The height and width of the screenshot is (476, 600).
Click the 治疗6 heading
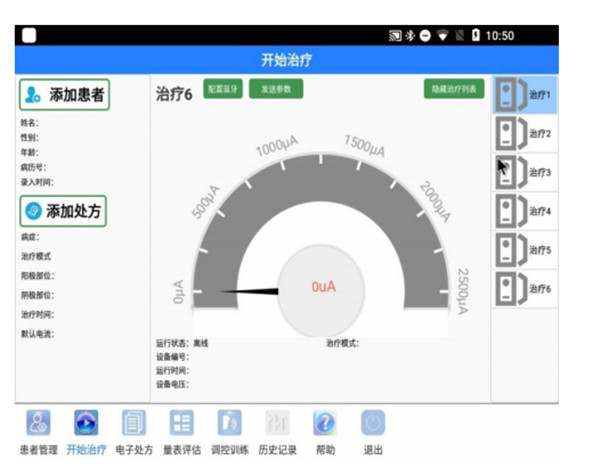[x=174, y=94]
